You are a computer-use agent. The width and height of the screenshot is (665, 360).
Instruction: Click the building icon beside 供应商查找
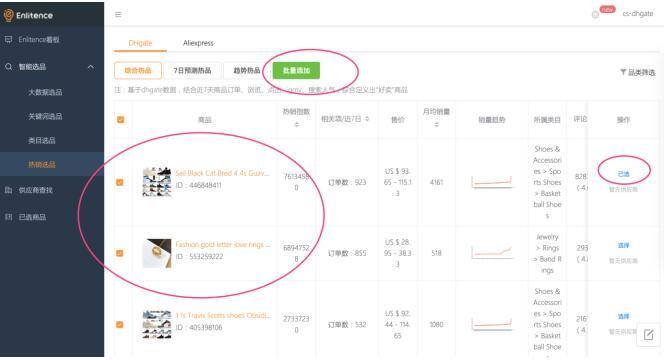click(8, 190)
